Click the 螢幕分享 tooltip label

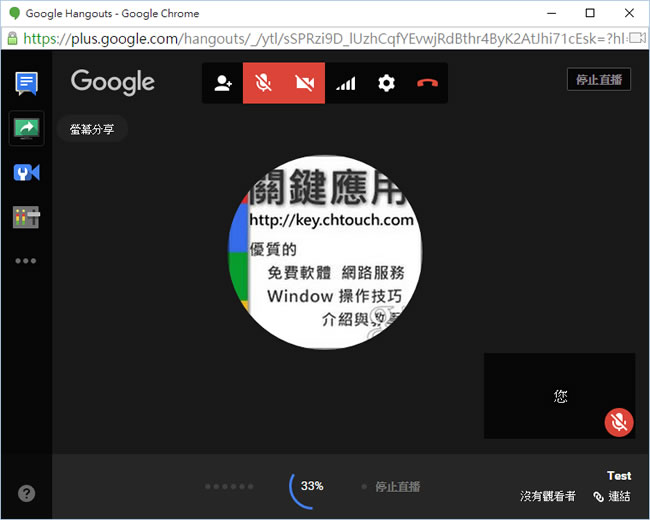pyautogui.click(x=92, y=129)
